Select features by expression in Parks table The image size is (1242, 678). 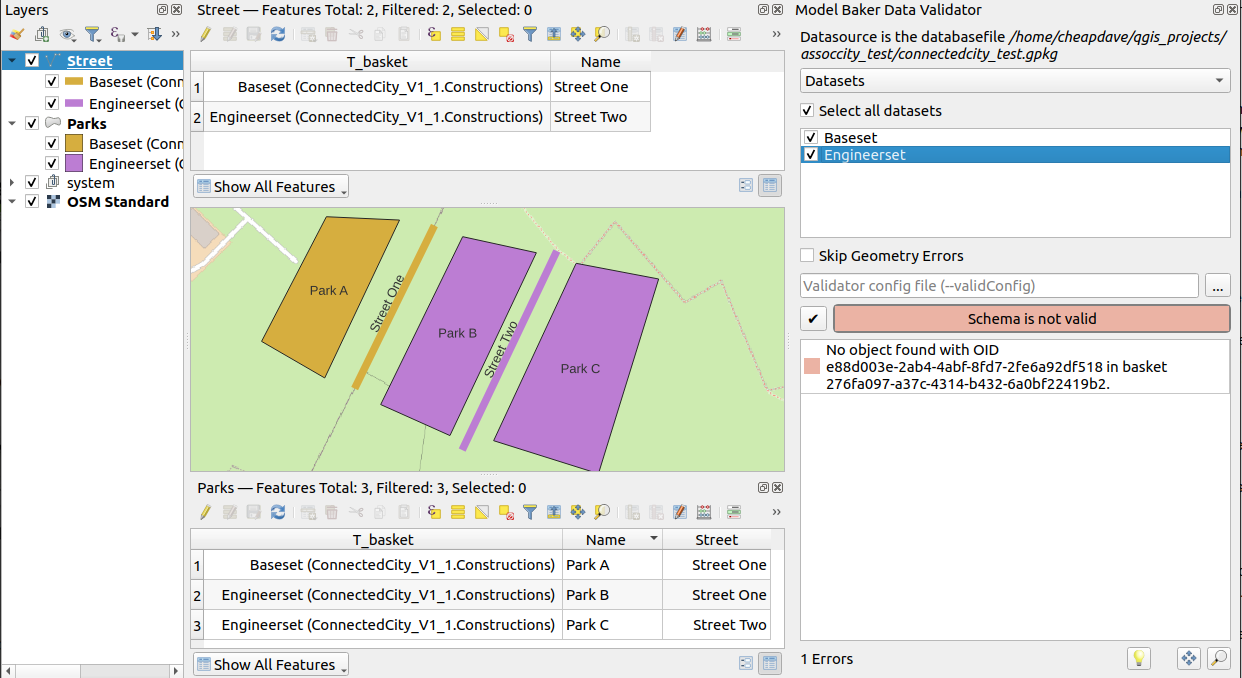click(434, 512)
